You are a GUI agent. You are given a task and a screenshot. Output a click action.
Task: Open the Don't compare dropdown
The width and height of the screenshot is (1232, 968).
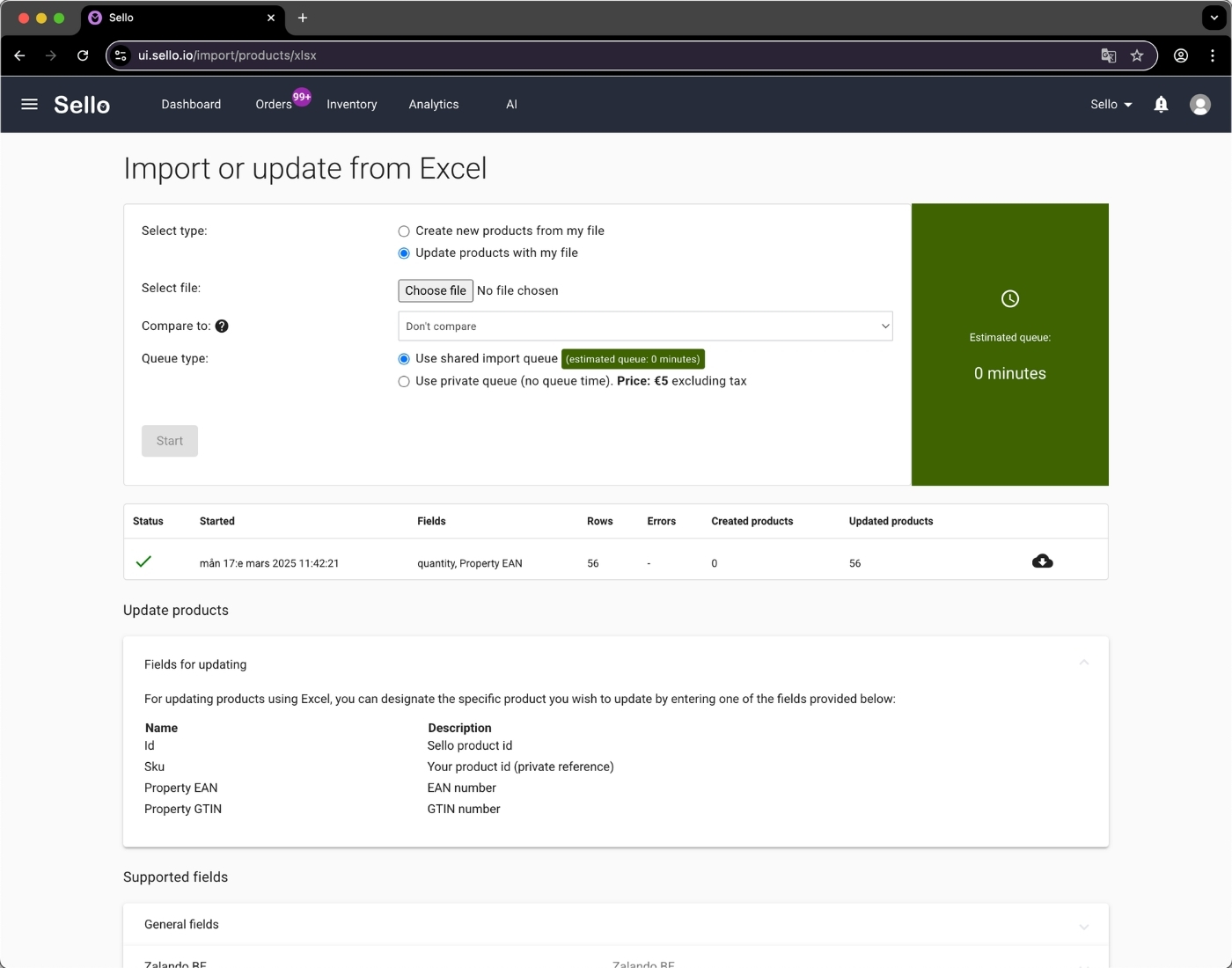point(645,326)
